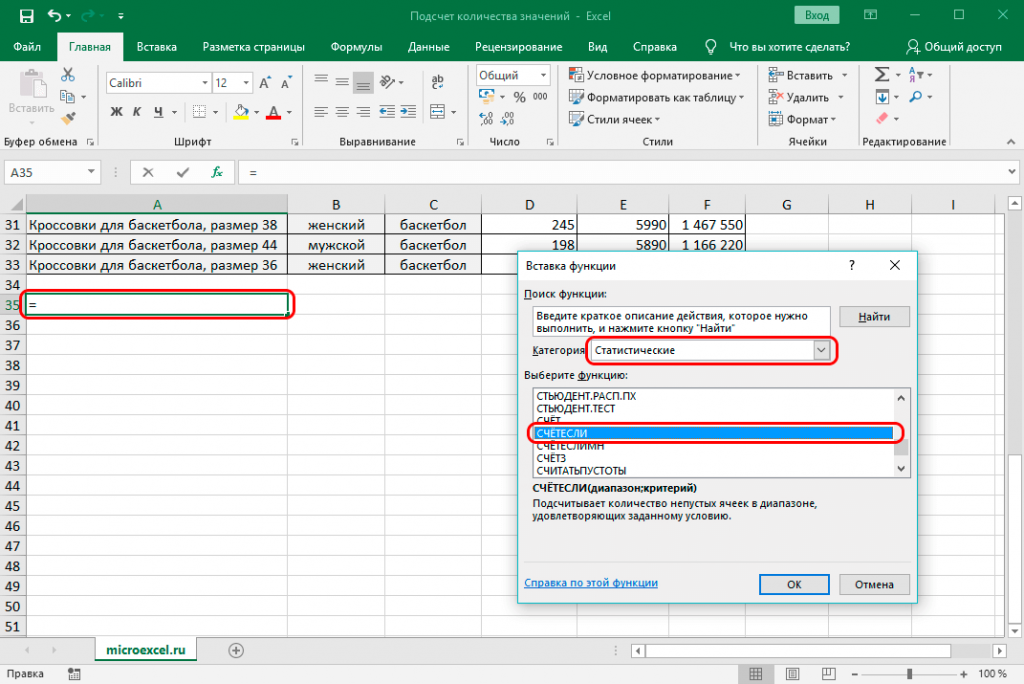Open the Справка по этой функции link

coord(591,583)
